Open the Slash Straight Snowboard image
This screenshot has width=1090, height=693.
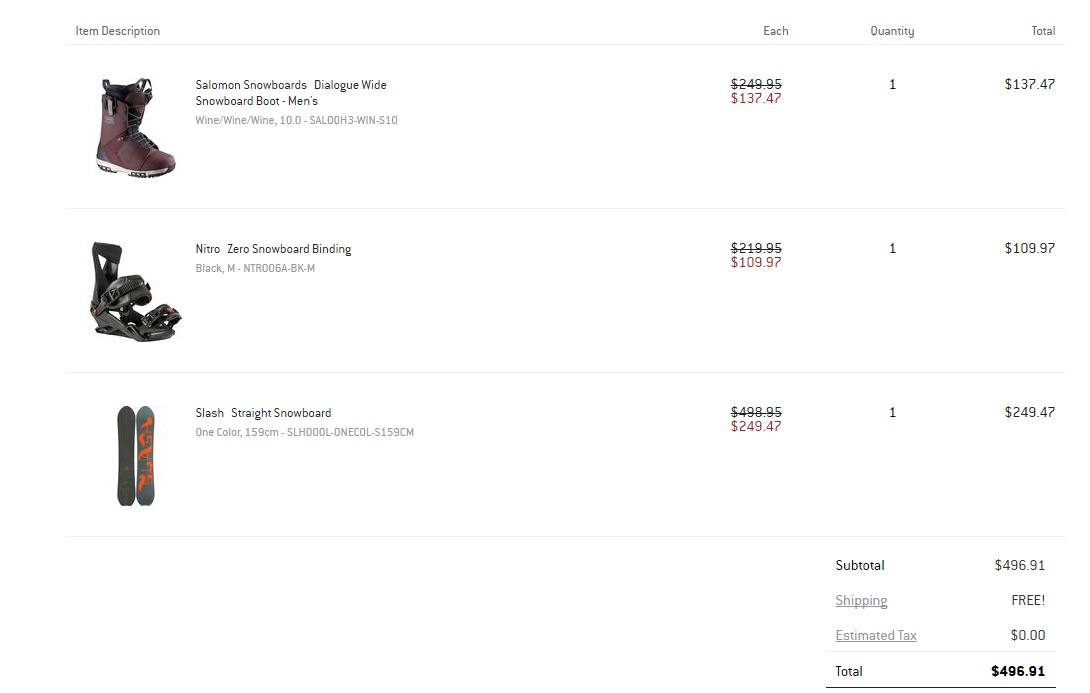point(136,456)
